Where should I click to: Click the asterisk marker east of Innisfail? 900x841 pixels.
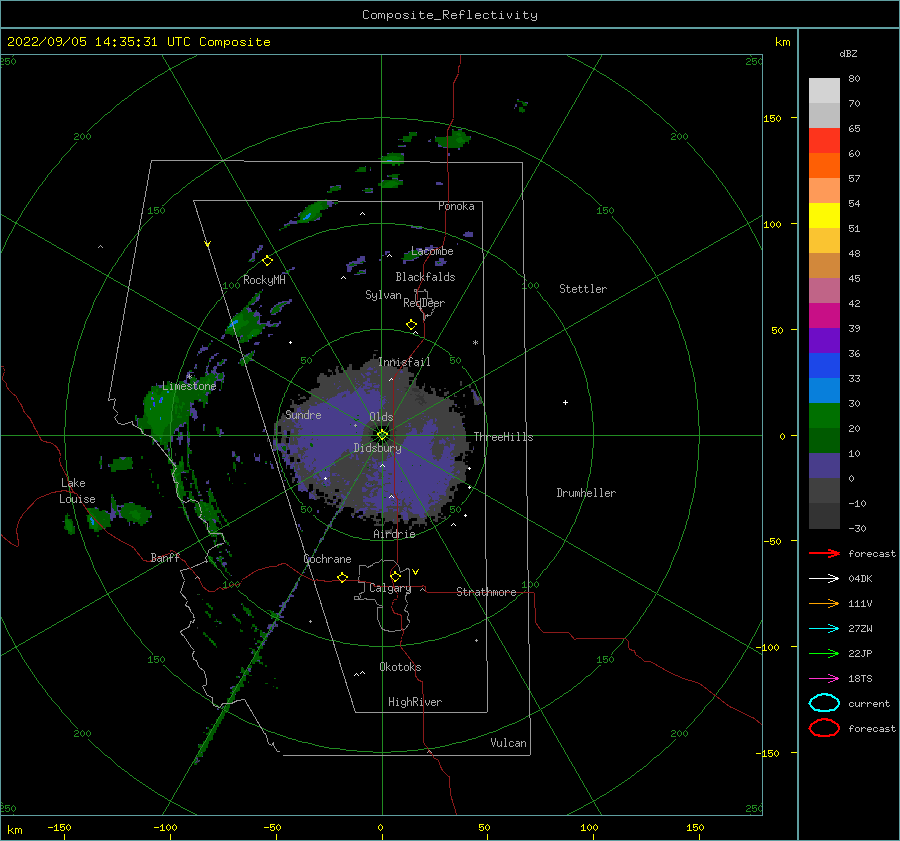(x=475, y=343)
